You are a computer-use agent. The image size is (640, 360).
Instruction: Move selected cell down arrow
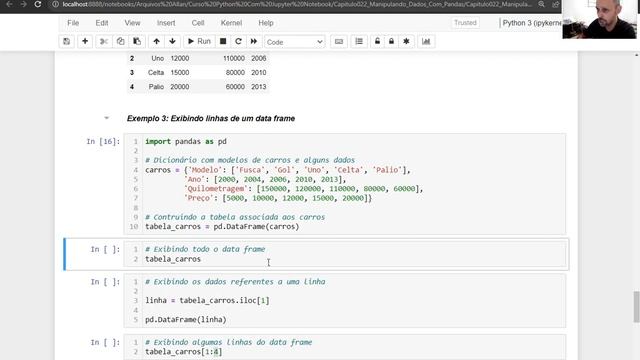coord(172,42)
